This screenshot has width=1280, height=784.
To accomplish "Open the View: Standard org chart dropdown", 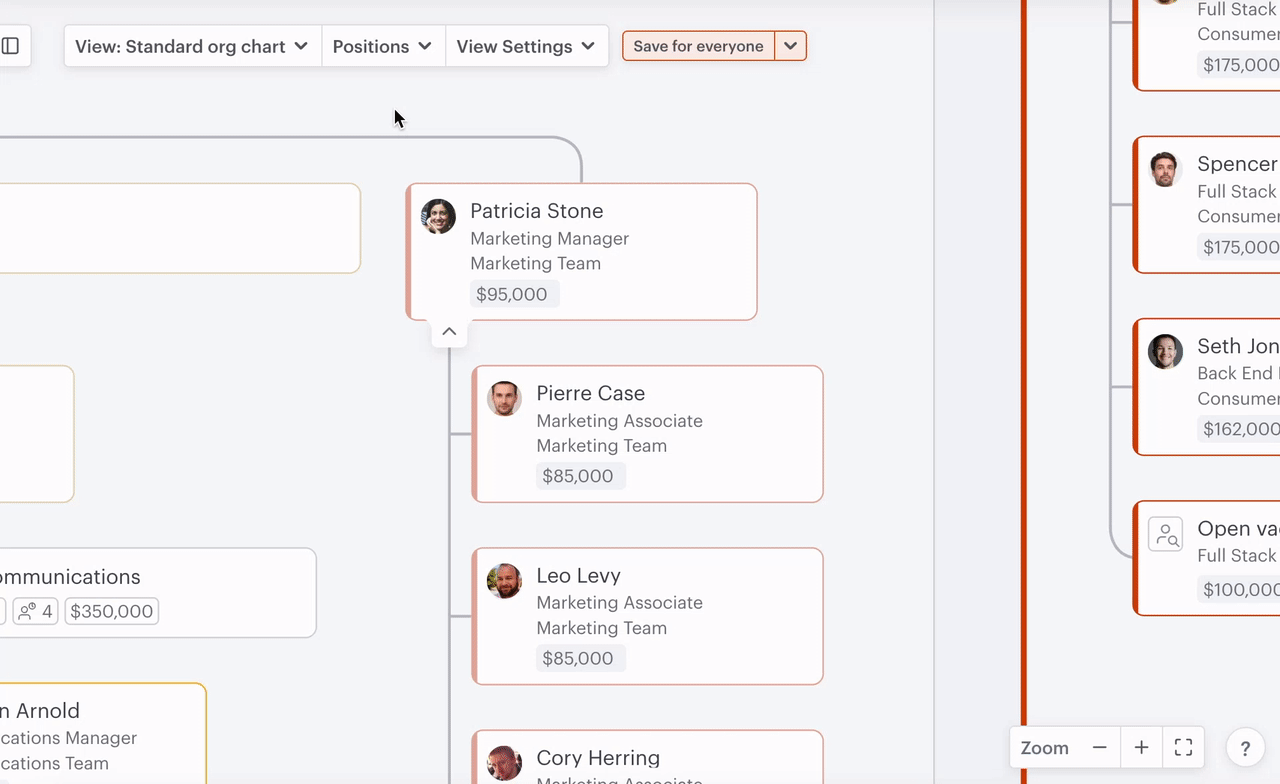I will tap(192, 46).
